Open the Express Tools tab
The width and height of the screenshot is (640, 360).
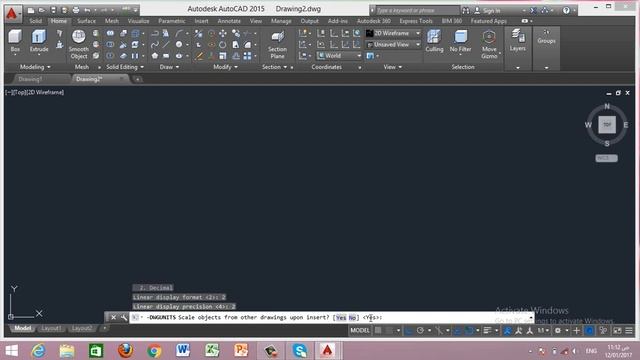tap(416, 21)
